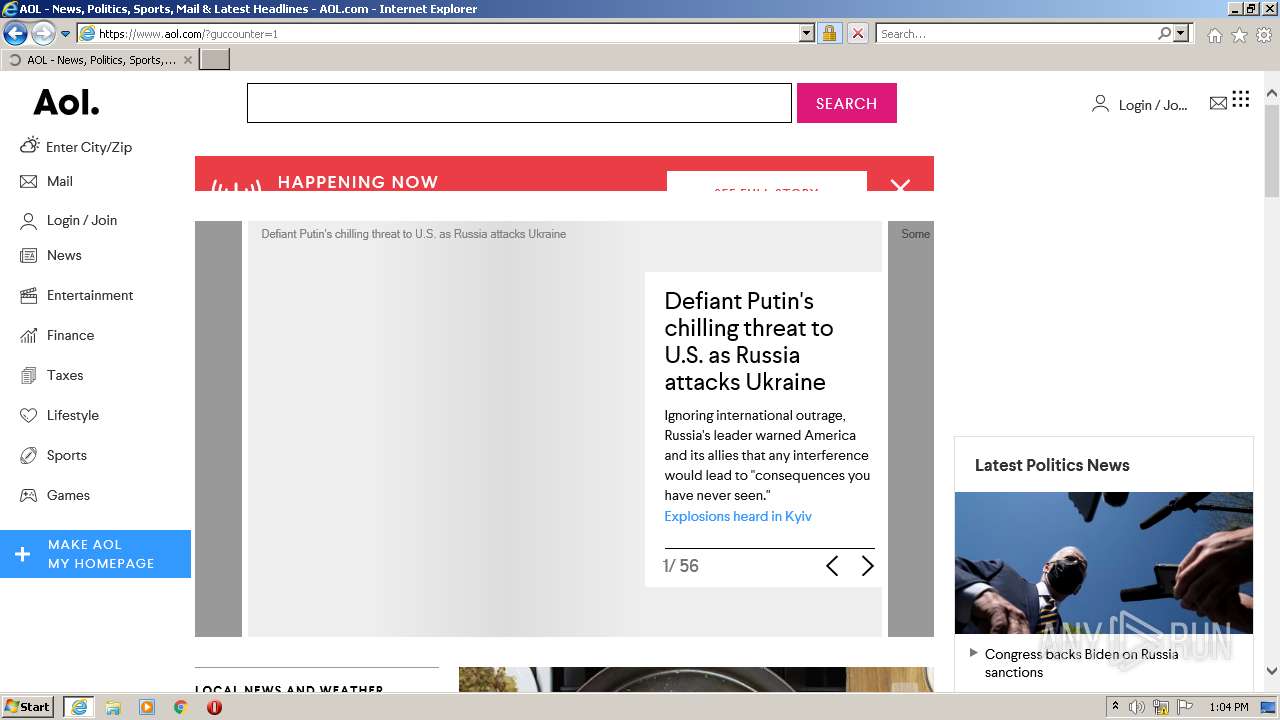Click the Internet Explorer taskbar icon
The width and height of the screenshot is (1280, 720).
coord(78,707)
